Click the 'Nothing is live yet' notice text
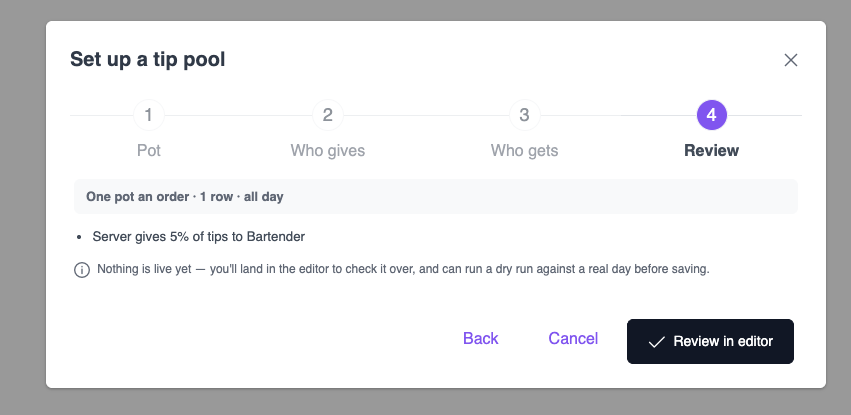Screen dimensions: 851x415 click(x=403, y=269)
